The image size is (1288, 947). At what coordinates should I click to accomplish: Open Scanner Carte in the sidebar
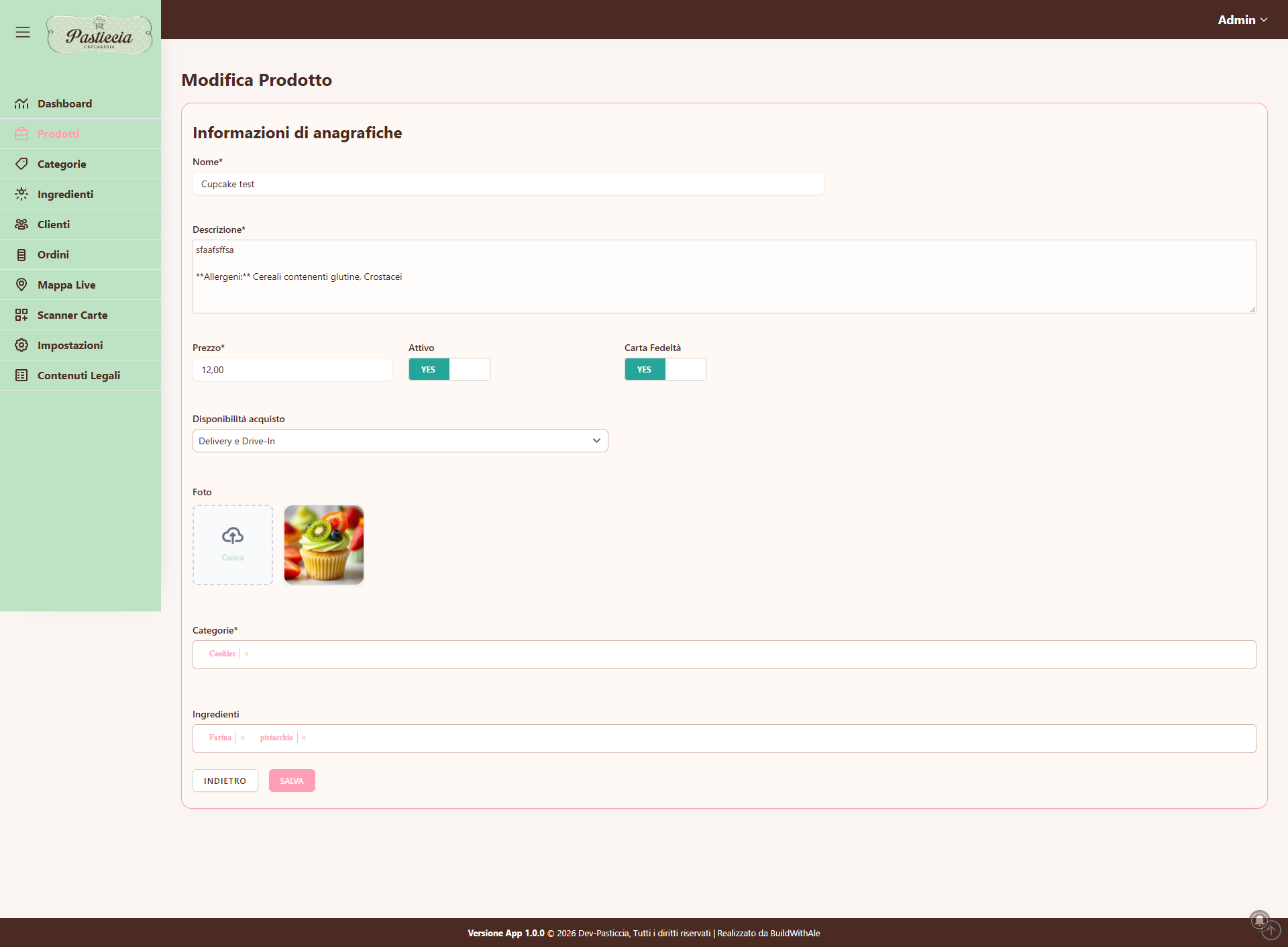[80, 315]
